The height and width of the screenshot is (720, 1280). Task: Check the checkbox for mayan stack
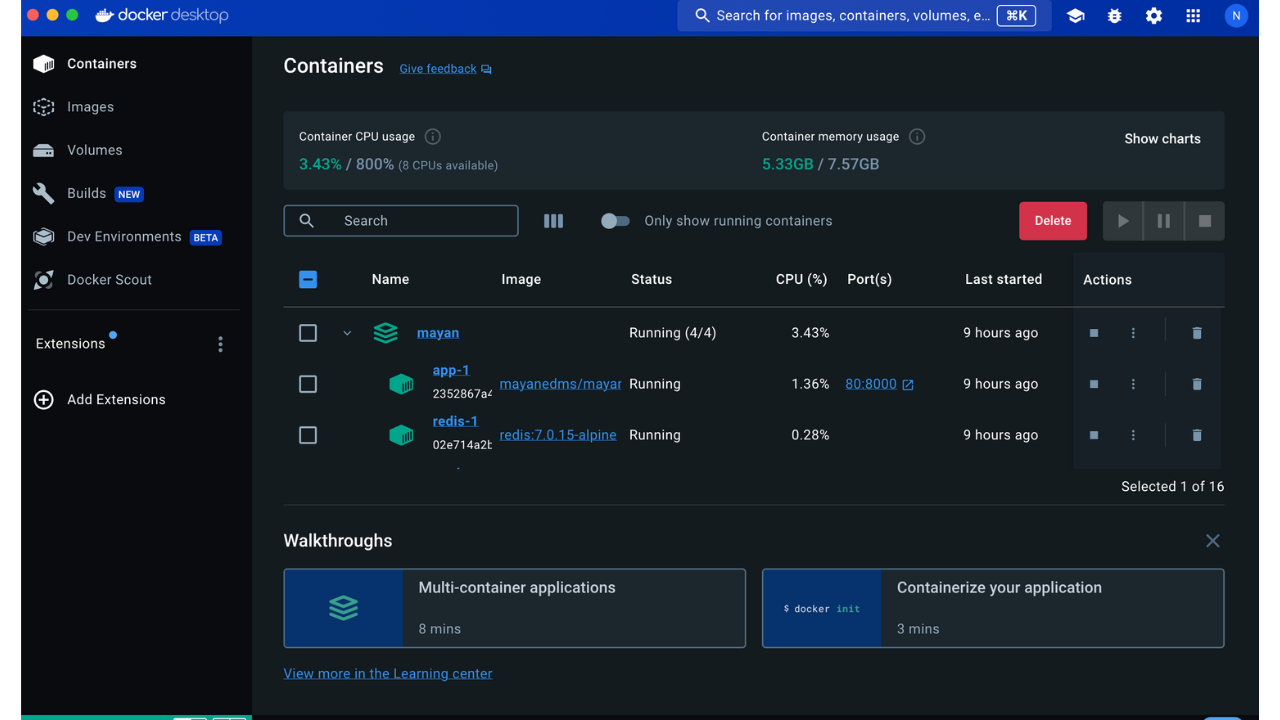[x=308, y=333]
